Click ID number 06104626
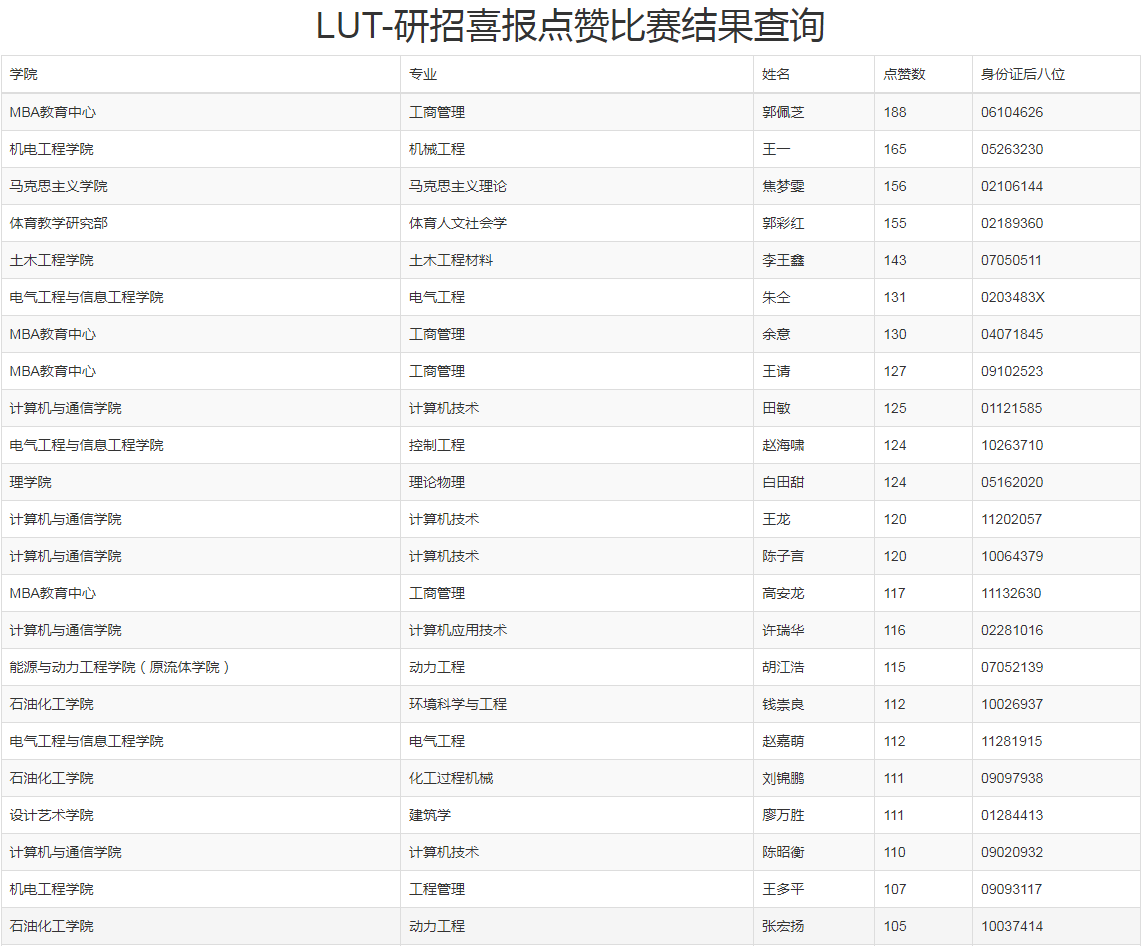The width and height of the screenshot is (1142, 946). (x=1012, y=112)
